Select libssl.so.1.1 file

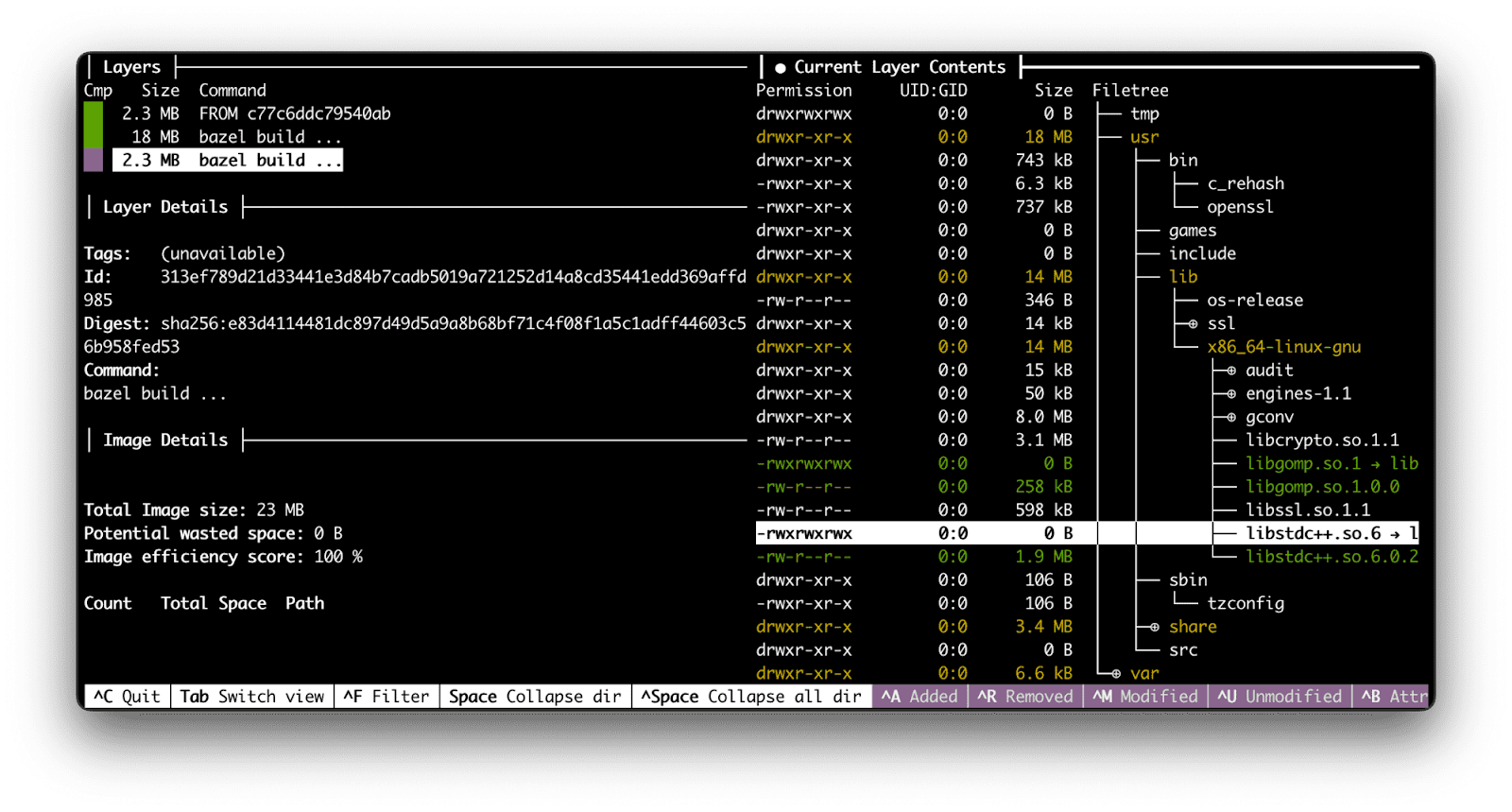point(1308,510)
